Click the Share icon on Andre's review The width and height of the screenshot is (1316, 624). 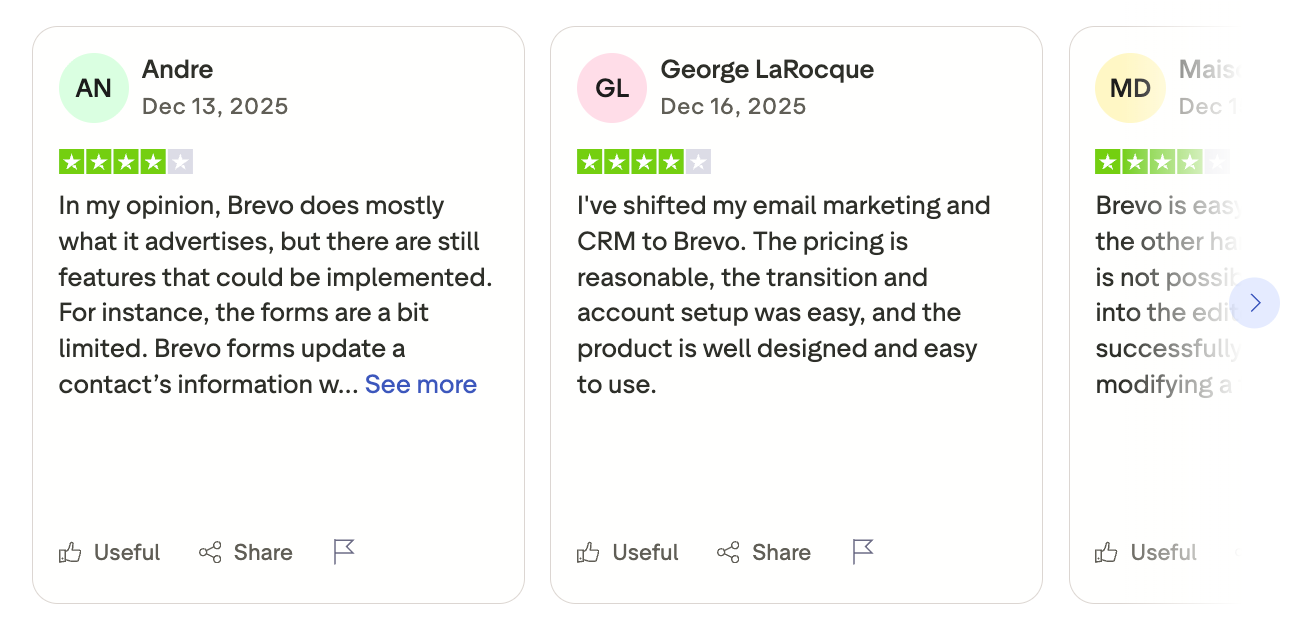[x=211, y=552]
